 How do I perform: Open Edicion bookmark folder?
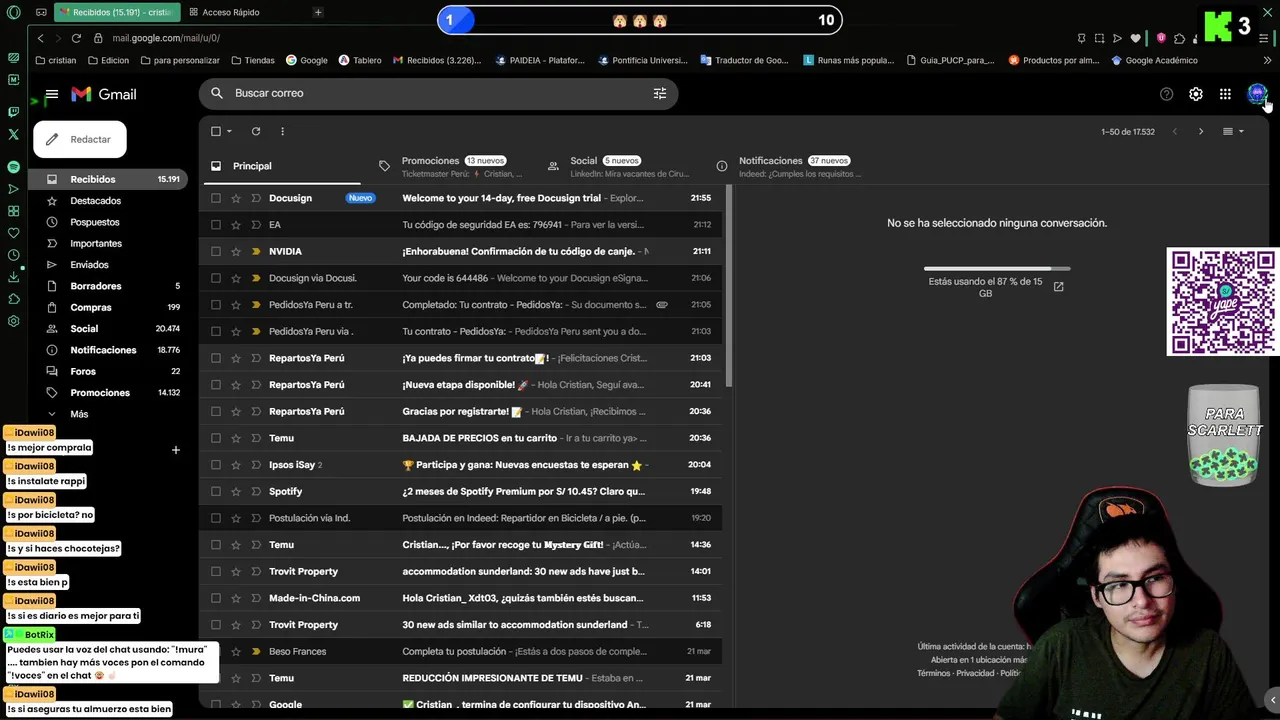click(108, 60)
